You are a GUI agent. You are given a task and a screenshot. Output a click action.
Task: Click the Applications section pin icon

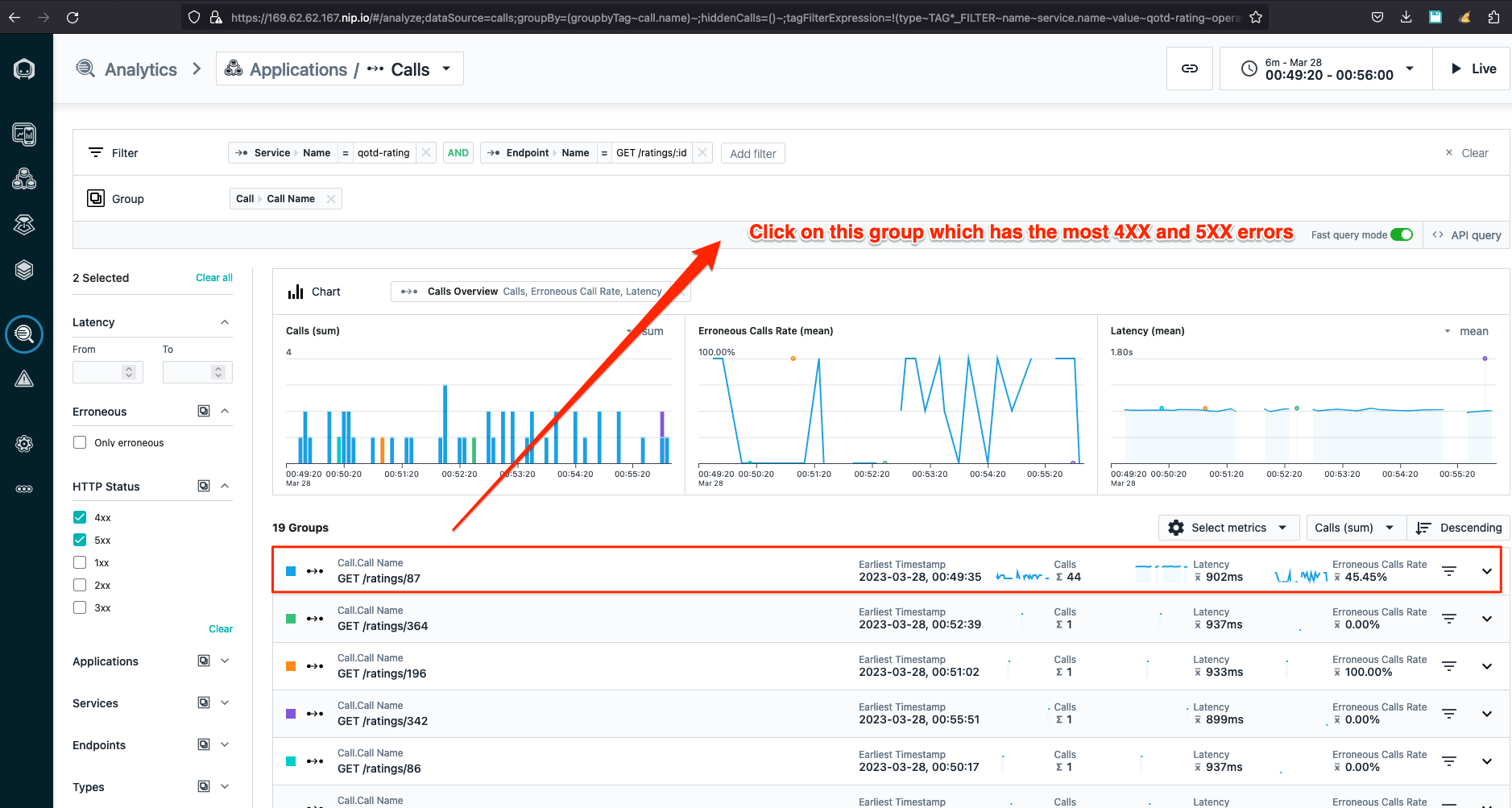click(204, 661)
